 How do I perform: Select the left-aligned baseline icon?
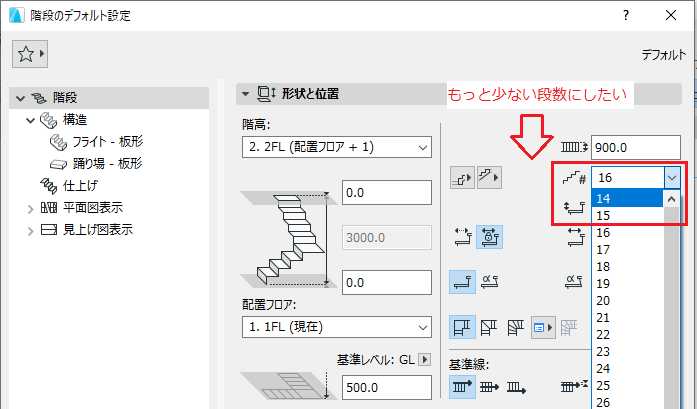[x=462, y=387]
